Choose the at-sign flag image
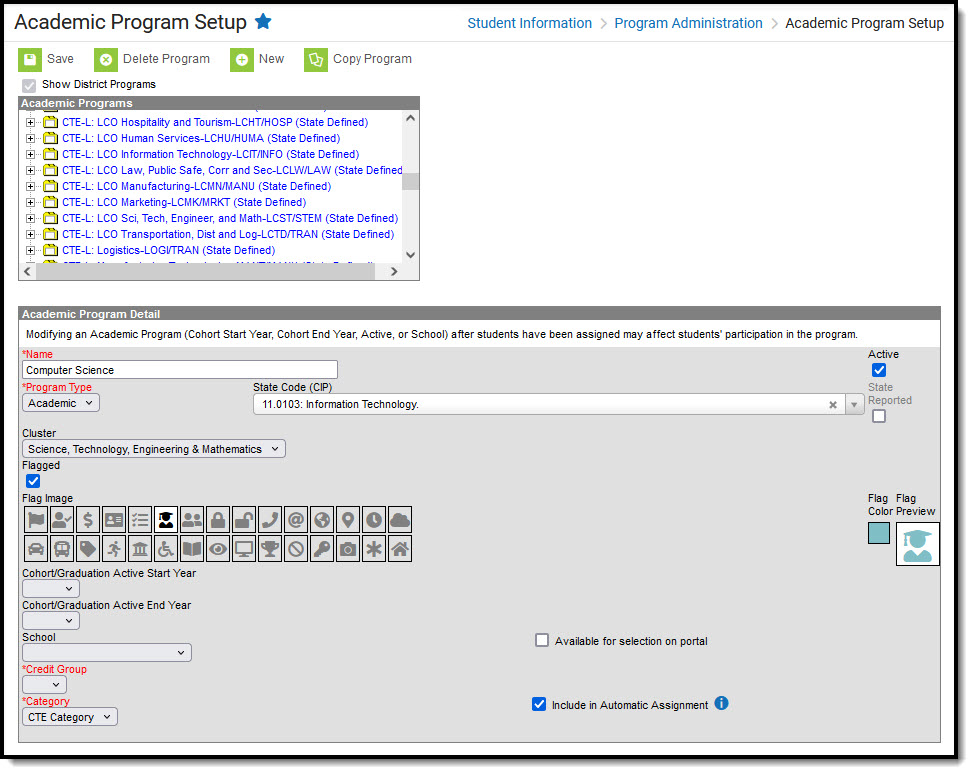This screenshot has height=774, width=973. pos(297,520)
